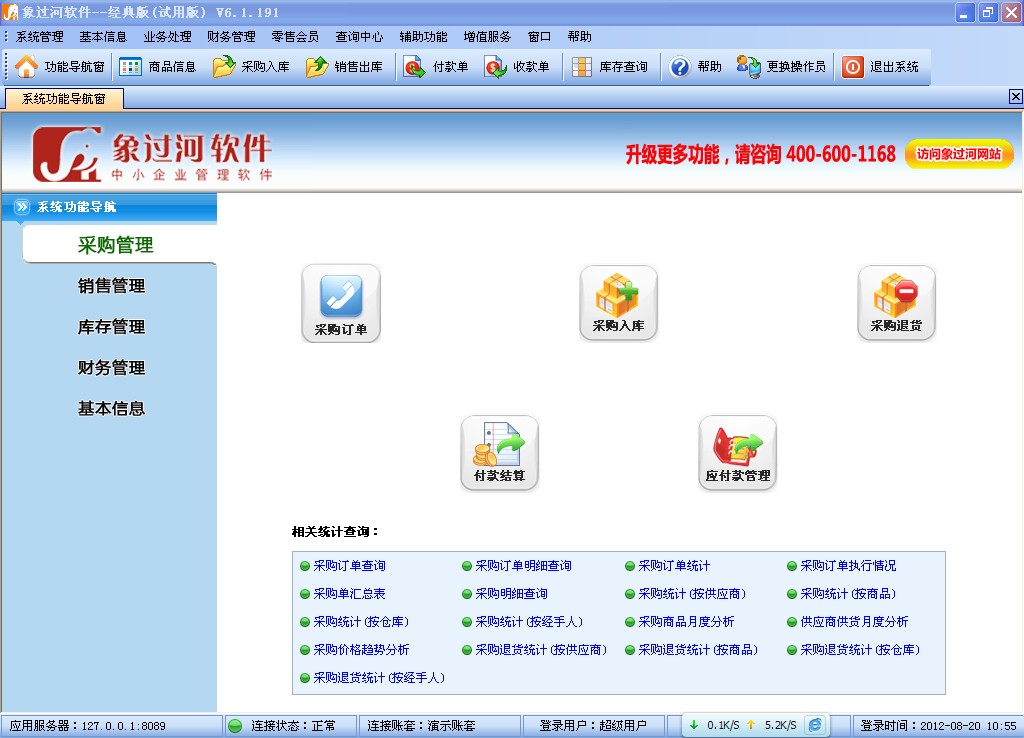Open the 付款结算 icon
Viewport: 1024px width, 738px height.
[500, 453]
